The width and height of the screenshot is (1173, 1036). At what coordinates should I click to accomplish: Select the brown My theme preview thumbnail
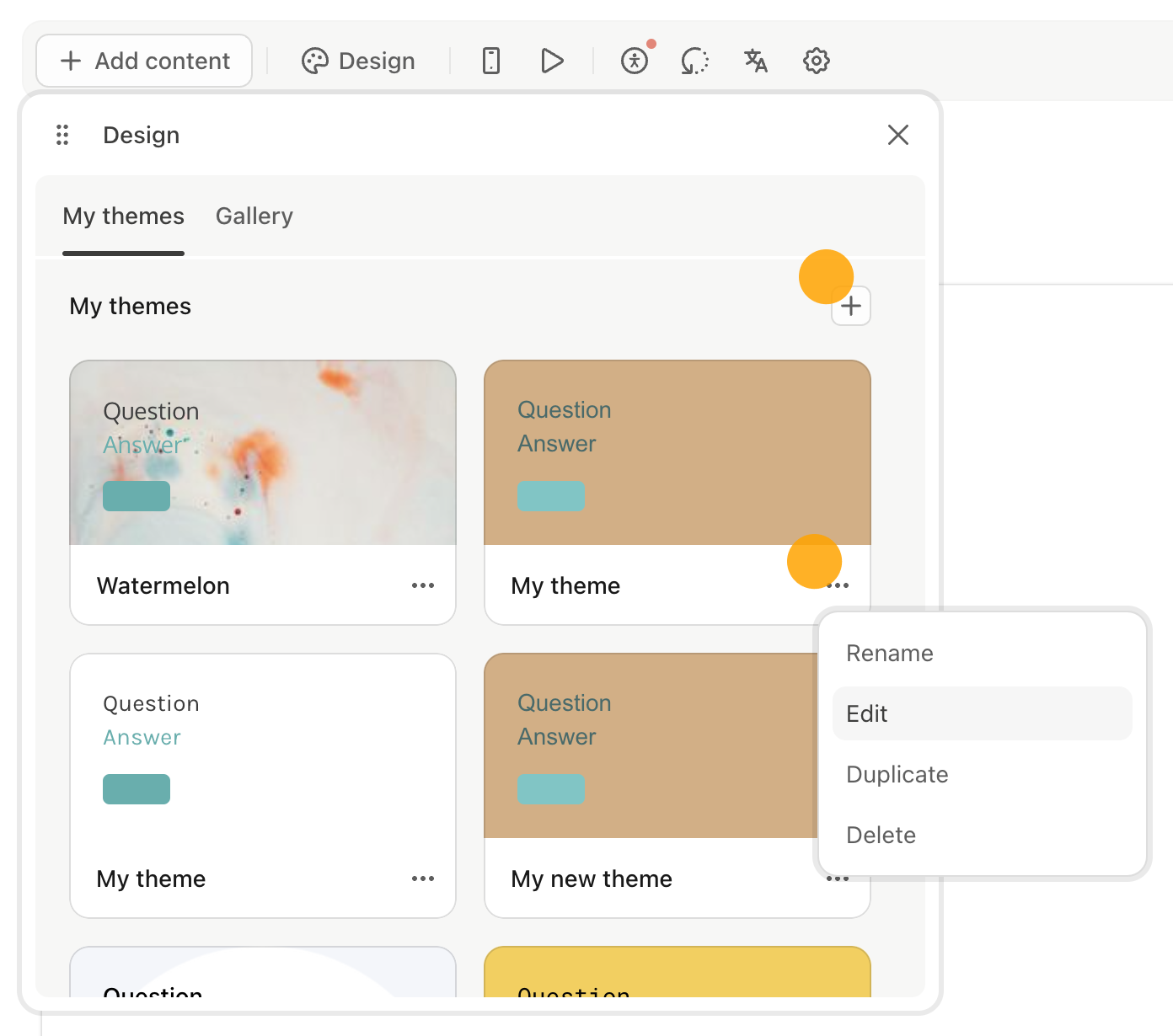(678, 453)
